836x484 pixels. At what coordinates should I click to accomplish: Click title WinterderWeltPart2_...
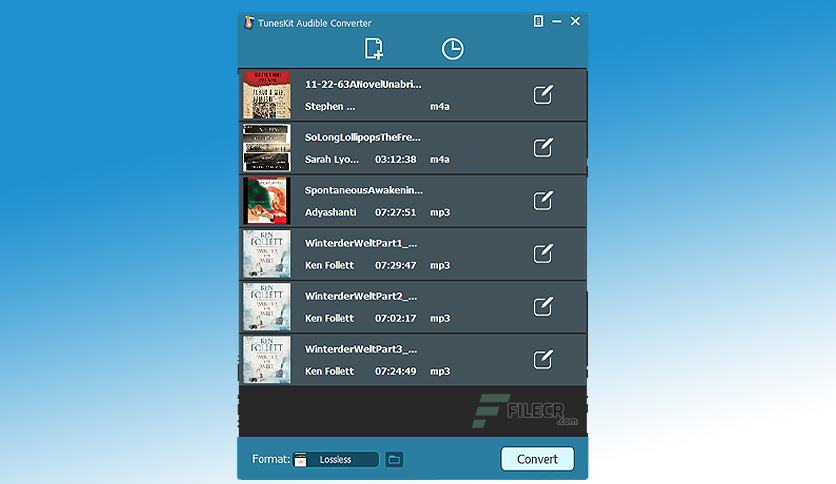(361, 296)
